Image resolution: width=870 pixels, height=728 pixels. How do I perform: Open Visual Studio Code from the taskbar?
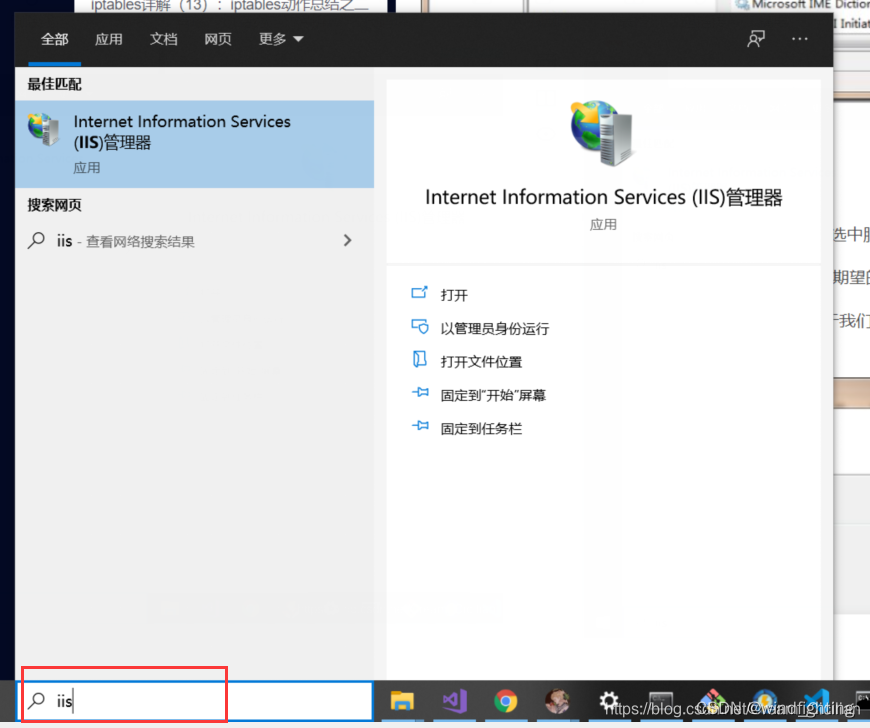(817, 701)
